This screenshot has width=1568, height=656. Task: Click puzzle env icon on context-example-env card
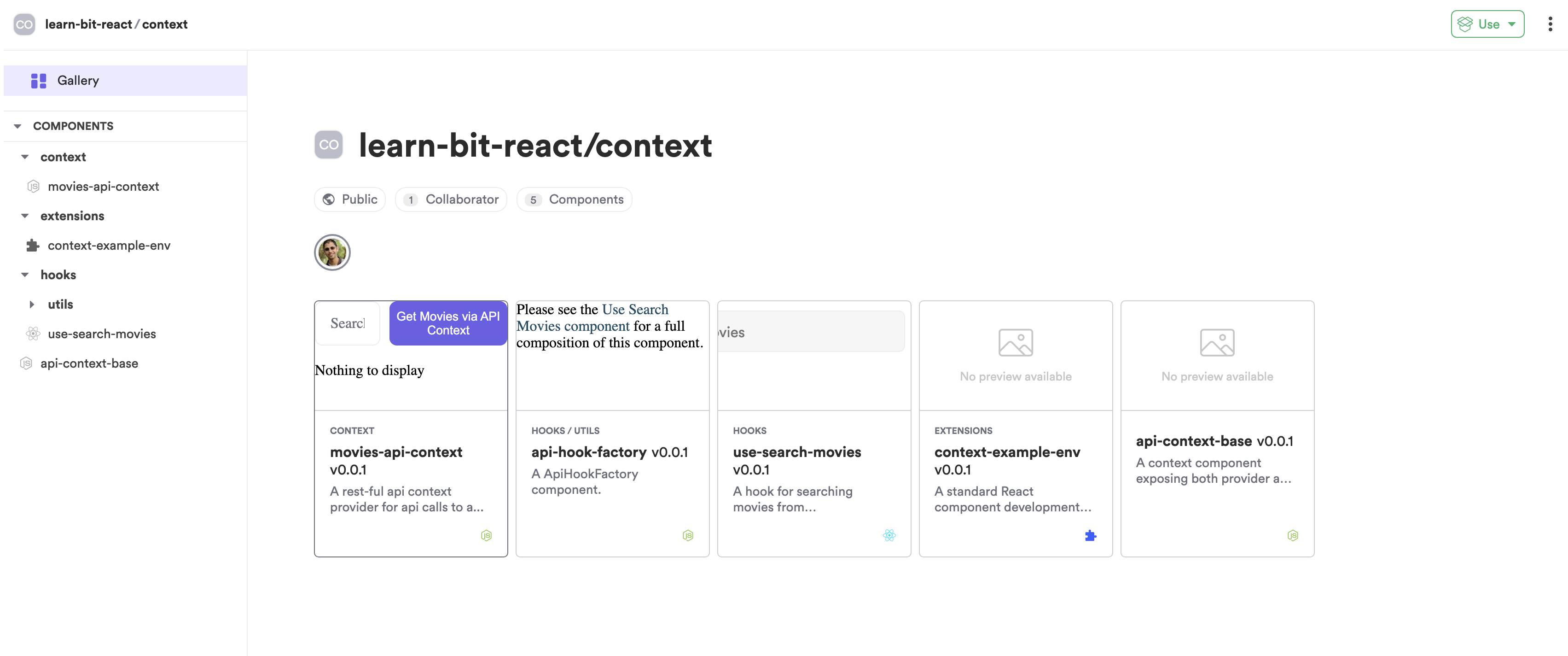click(x=1091, y=535)
